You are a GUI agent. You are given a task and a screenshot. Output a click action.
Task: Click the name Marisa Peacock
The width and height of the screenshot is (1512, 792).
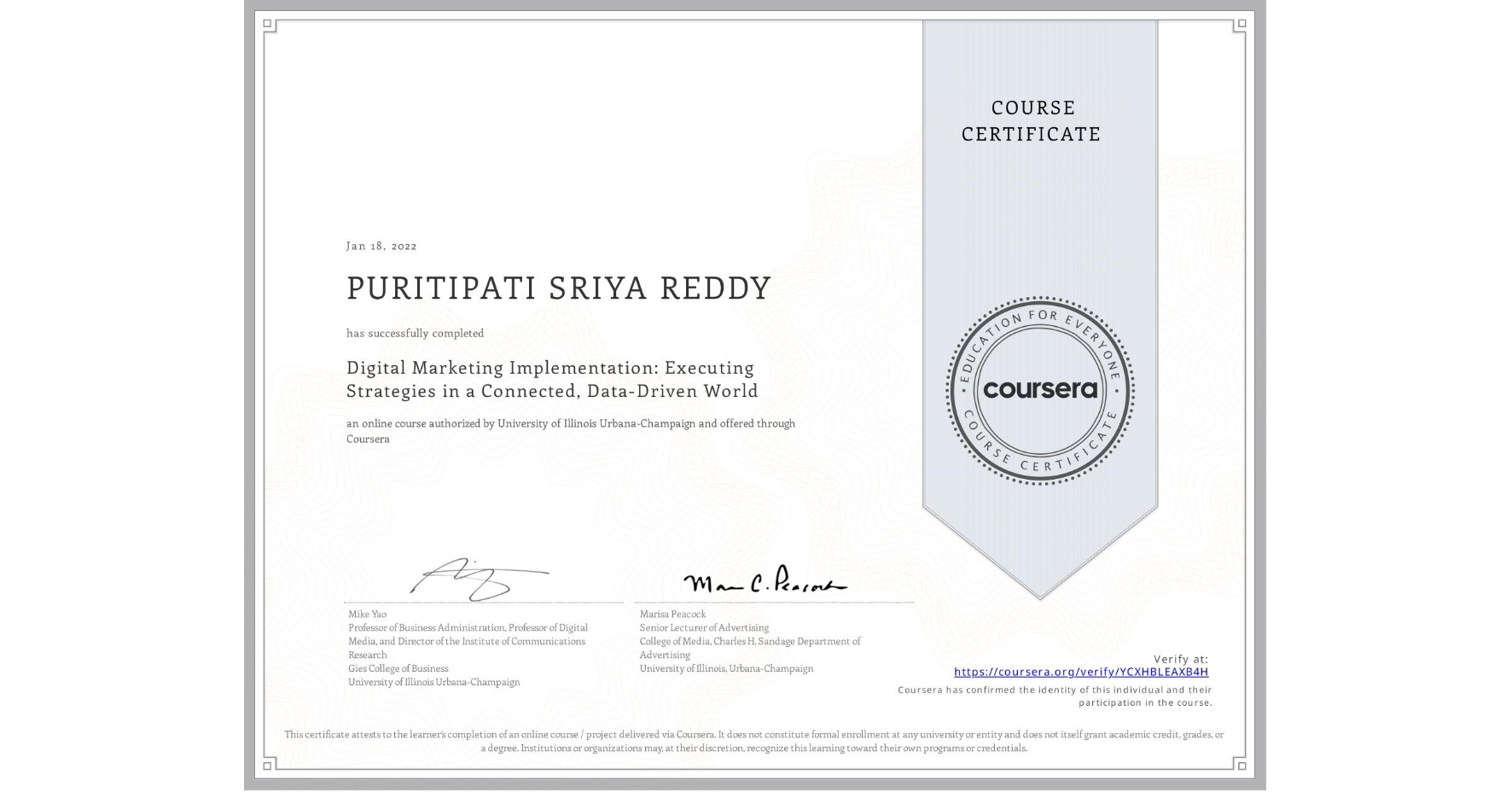[673, 614]
